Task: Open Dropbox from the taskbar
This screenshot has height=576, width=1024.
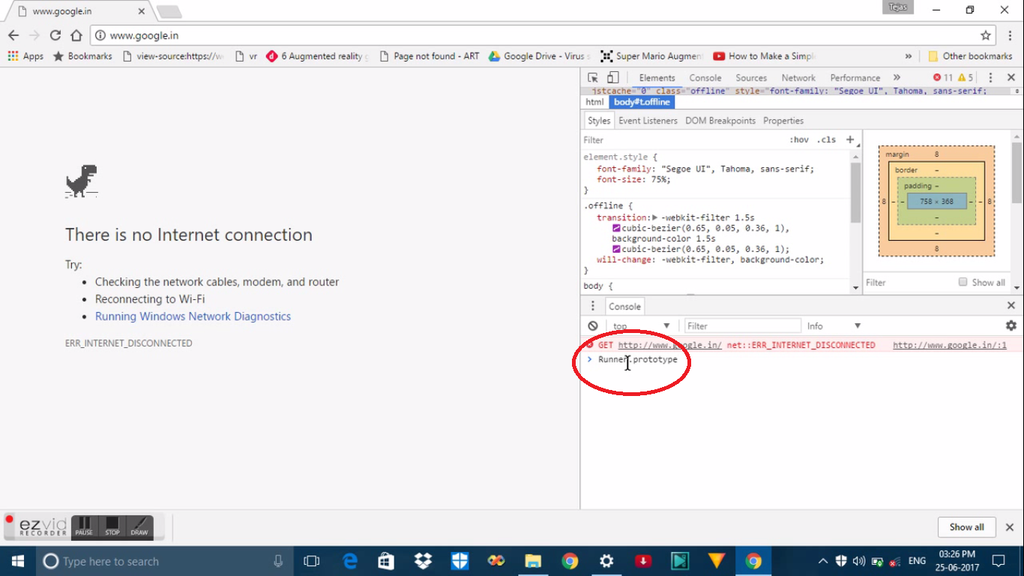Action: (423, 561)
